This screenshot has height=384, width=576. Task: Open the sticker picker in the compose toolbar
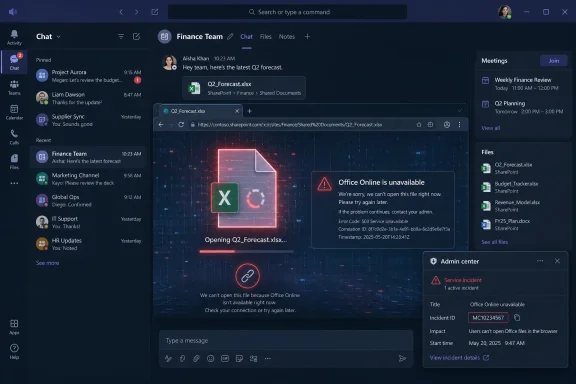pos(239,358)
